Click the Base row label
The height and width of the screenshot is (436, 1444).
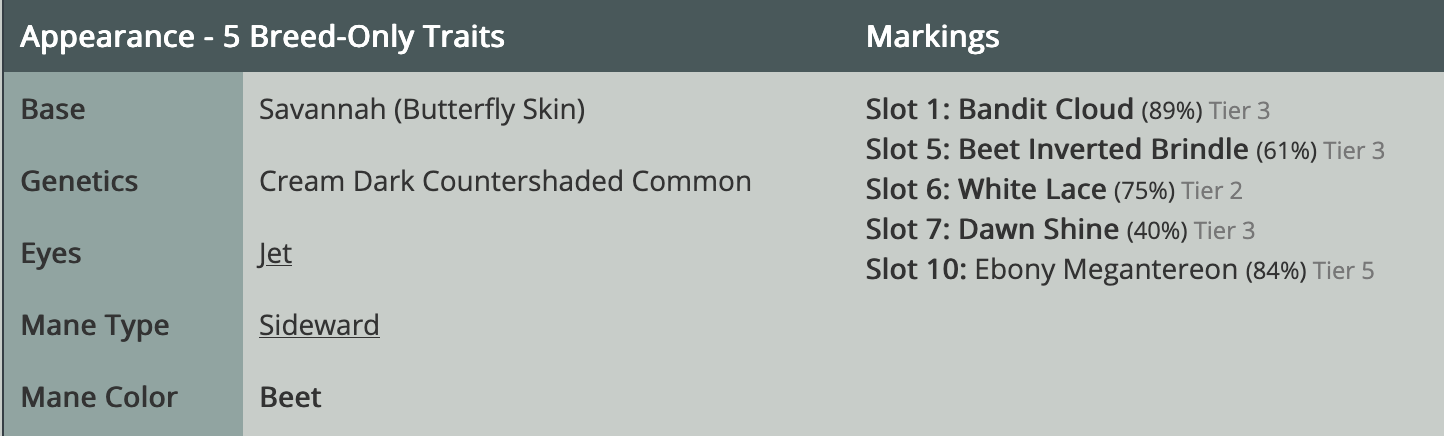[x=53, y=110]
